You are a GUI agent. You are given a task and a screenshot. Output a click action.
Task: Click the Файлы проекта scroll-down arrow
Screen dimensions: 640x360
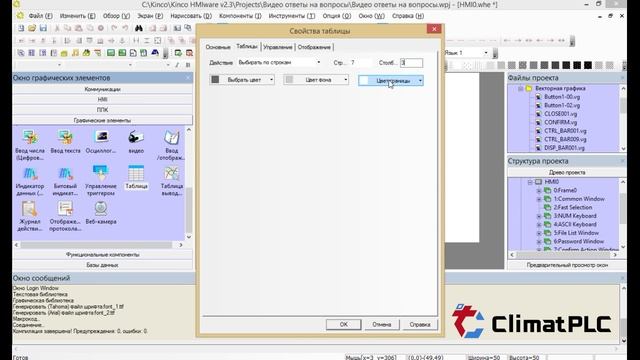click(623, 149)
